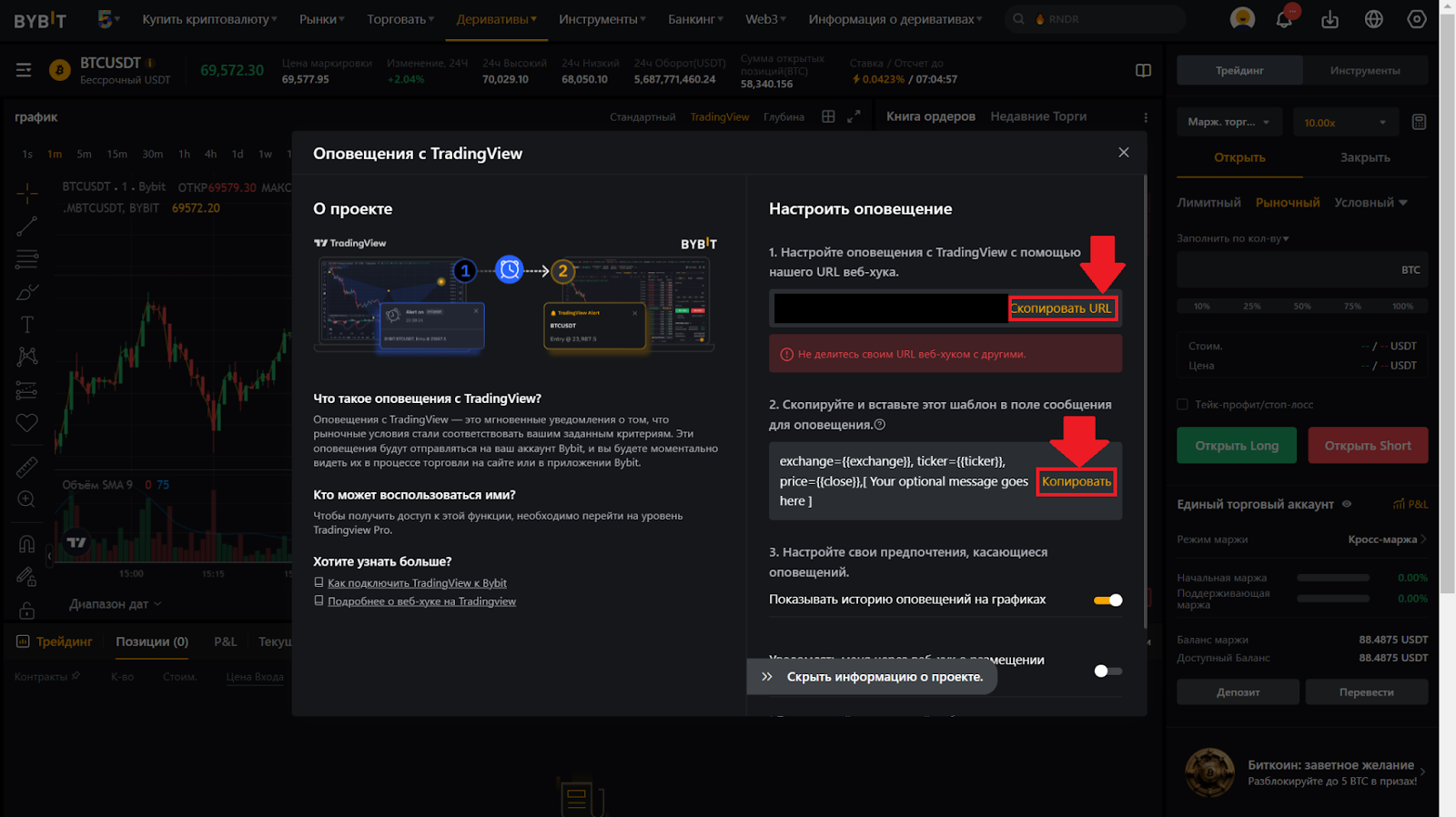Viewport: 1456px width, 817px height.
Task: Select the zoom in chart tool
Action: click(26, 499)
